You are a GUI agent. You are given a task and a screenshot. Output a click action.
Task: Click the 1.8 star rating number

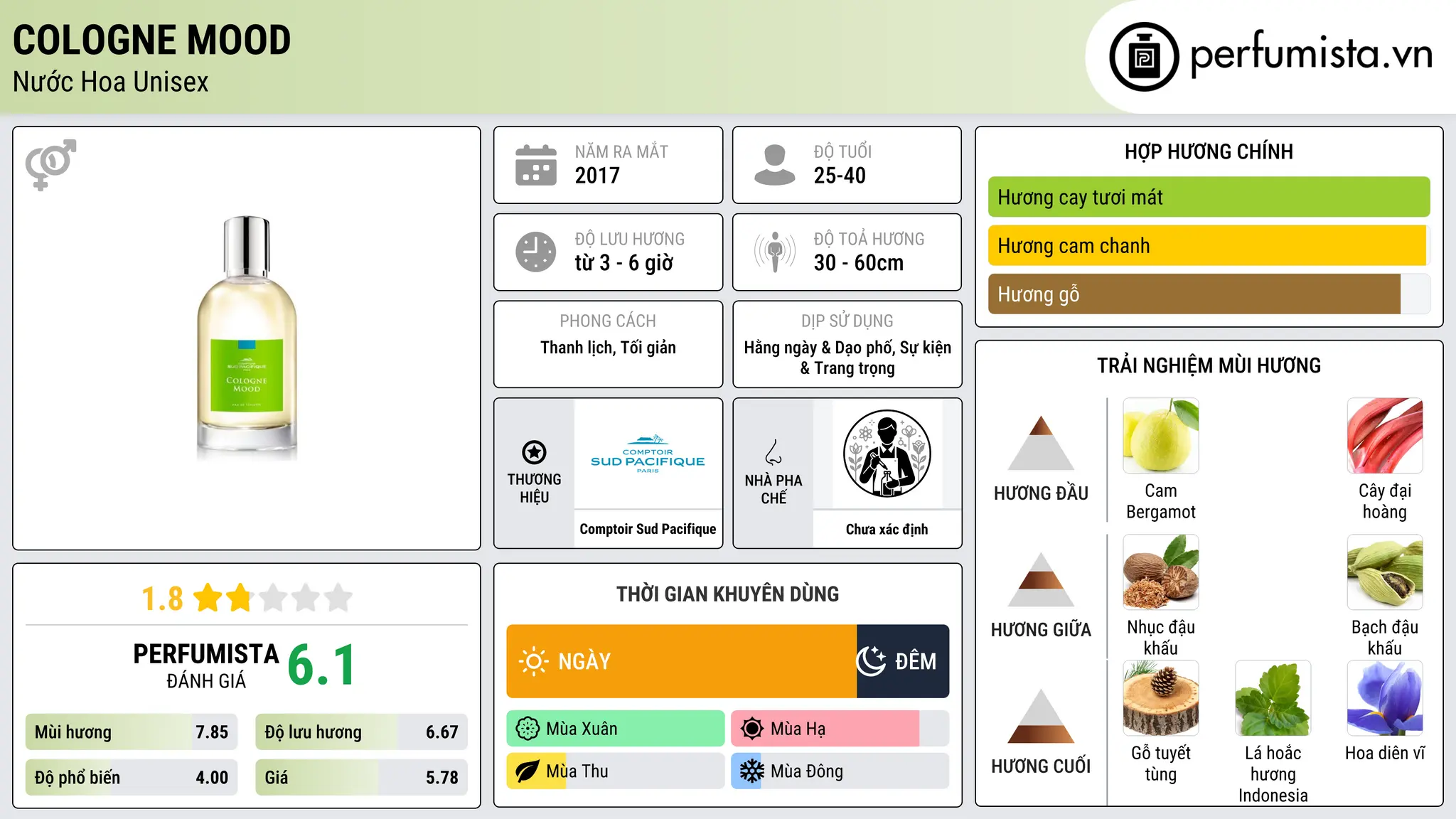tap(162, 599)
